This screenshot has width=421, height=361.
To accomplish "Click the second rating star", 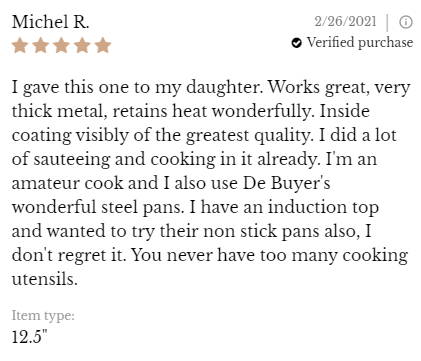I will (41, 45).
